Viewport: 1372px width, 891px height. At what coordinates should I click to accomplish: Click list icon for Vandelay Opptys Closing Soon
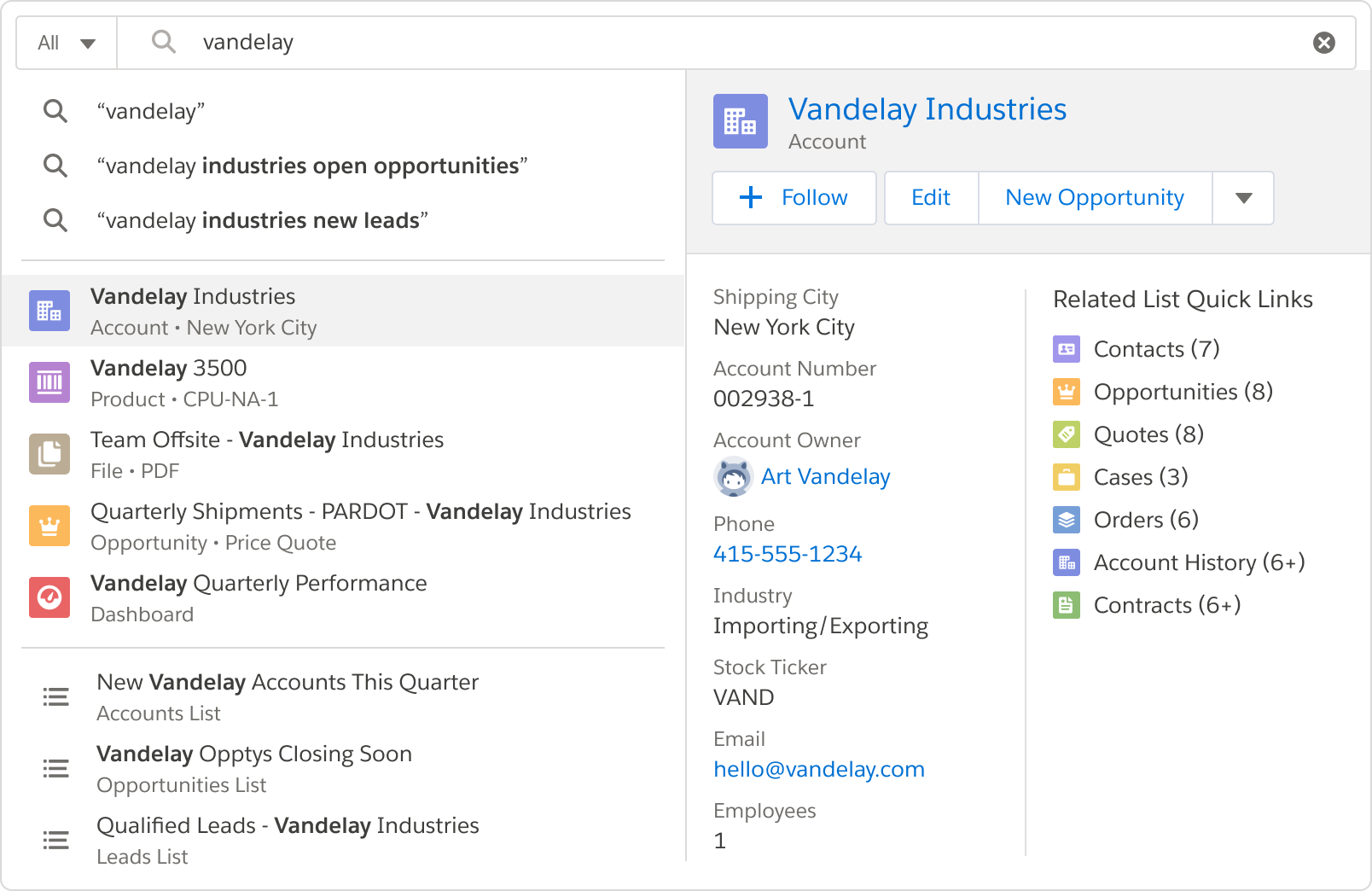55,768
